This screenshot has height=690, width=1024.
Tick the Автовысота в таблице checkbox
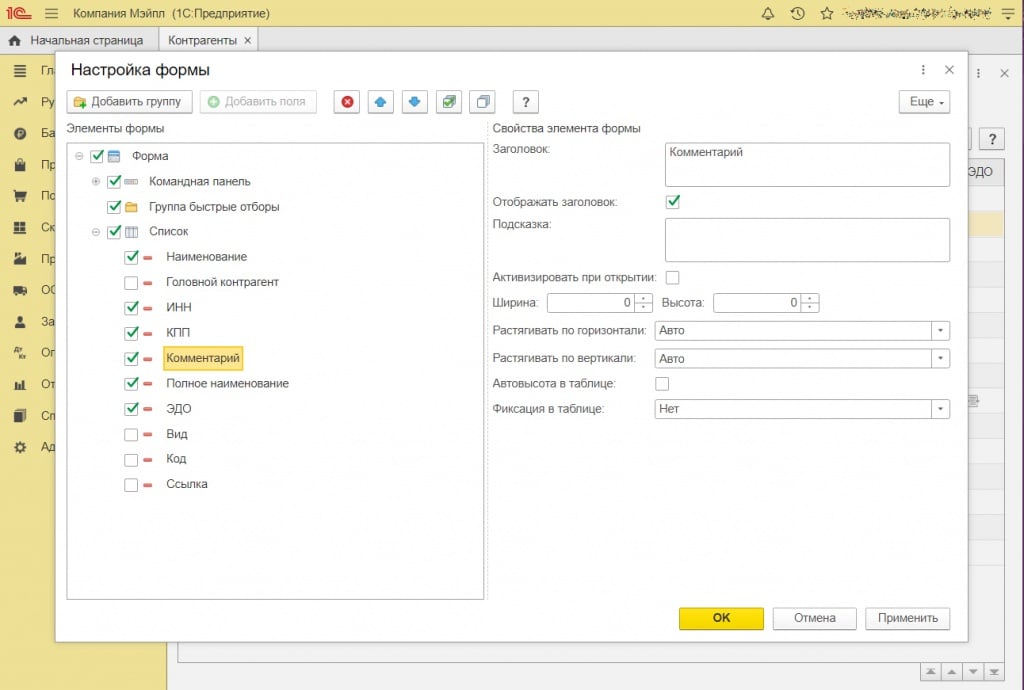coord(661,383)
